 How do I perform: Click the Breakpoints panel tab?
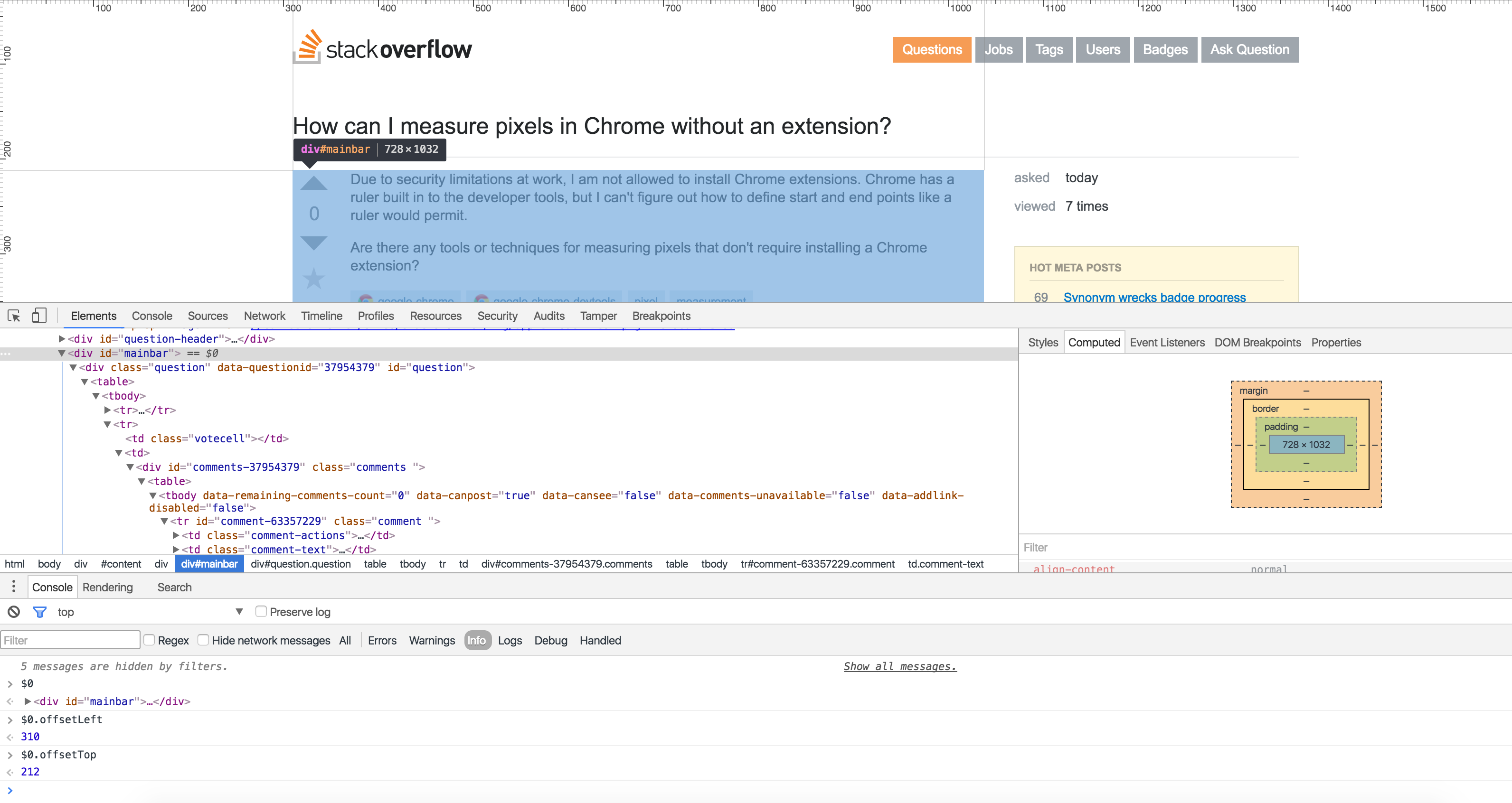coord(661,316)
